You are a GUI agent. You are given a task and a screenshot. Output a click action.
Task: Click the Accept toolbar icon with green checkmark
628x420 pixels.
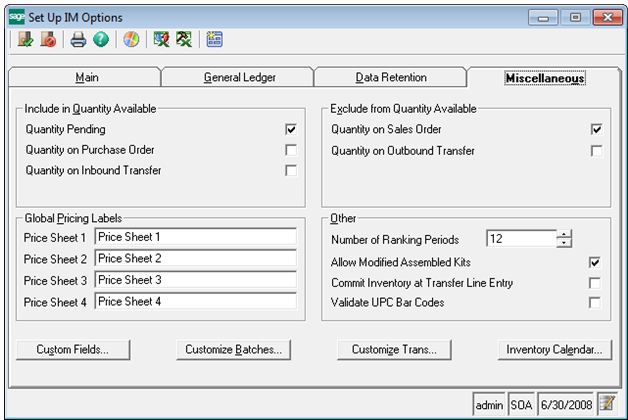coord(25,40)
